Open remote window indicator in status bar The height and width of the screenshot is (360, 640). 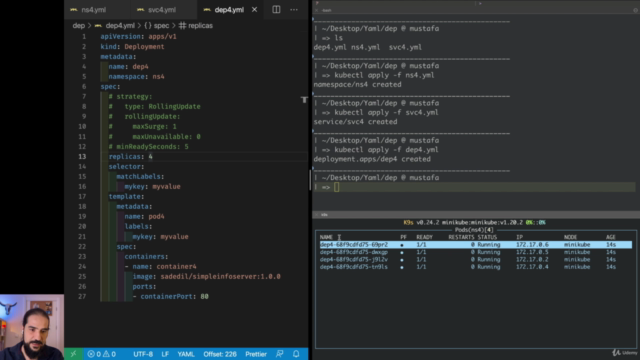(x=73, y=354)
